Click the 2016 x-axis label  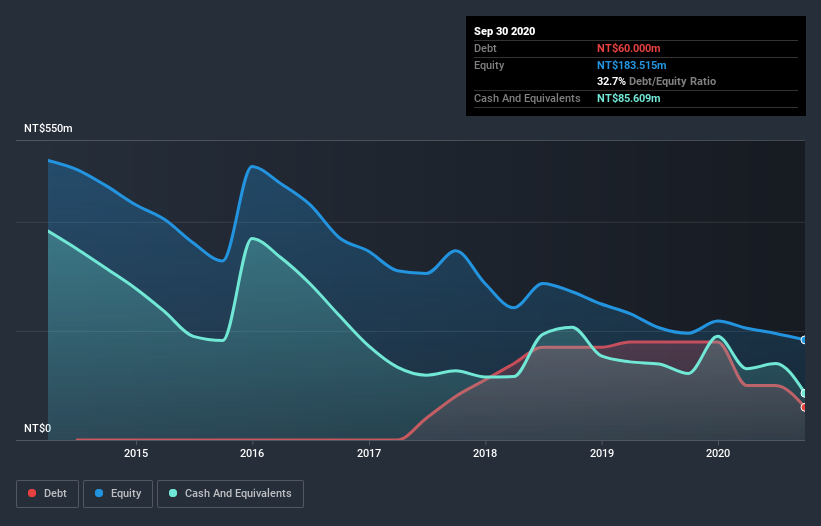point(252,453)
